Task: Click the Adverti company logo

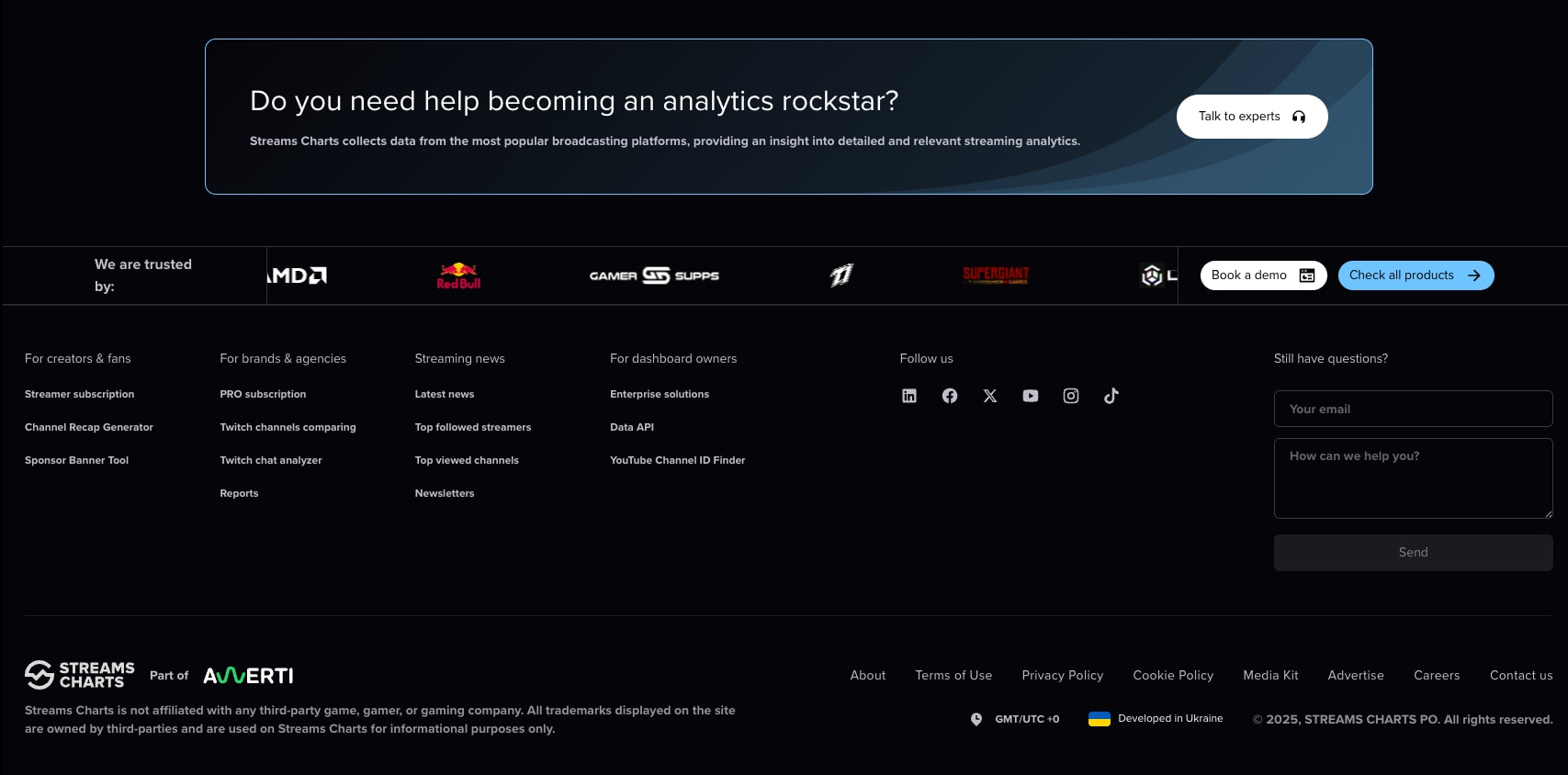Action: pos(248,676)
